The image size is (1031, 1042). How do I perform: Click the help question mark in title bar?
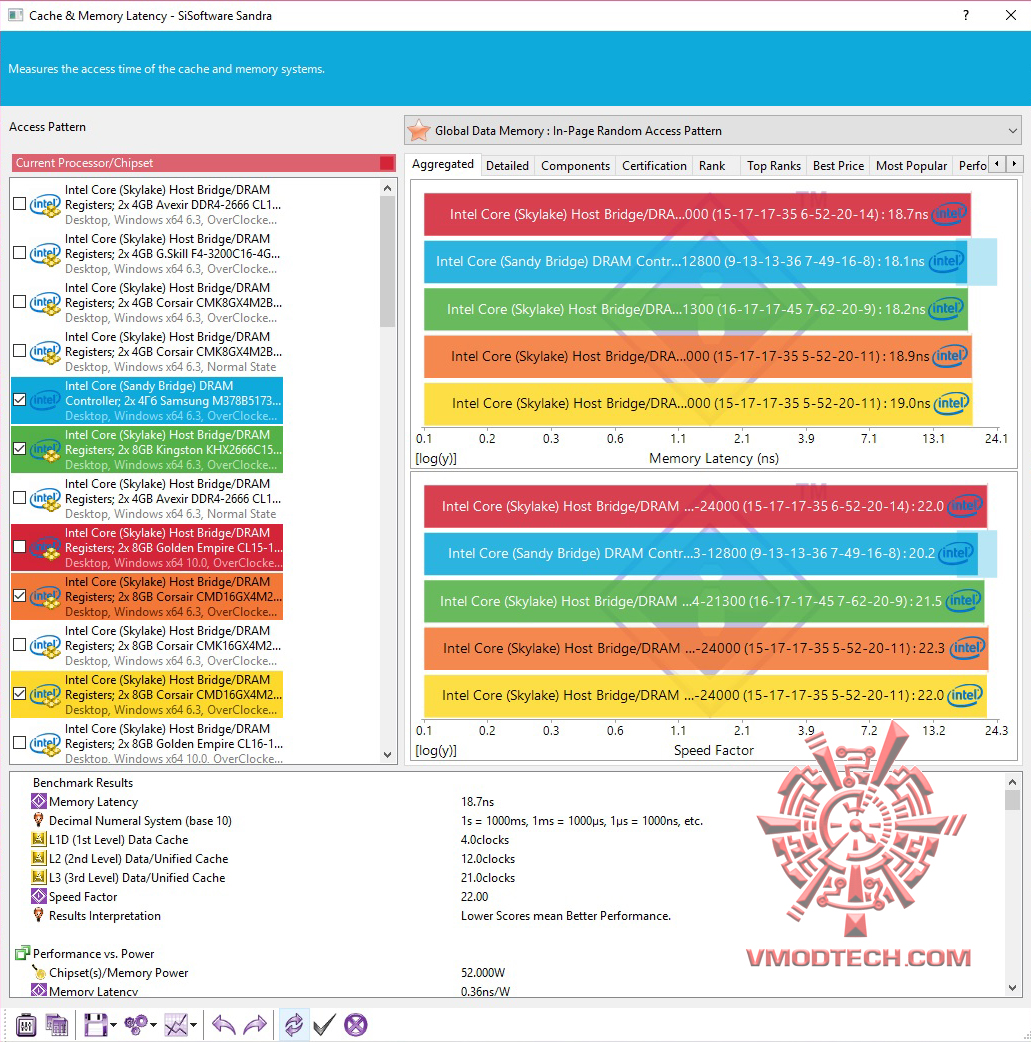point(966,15)
